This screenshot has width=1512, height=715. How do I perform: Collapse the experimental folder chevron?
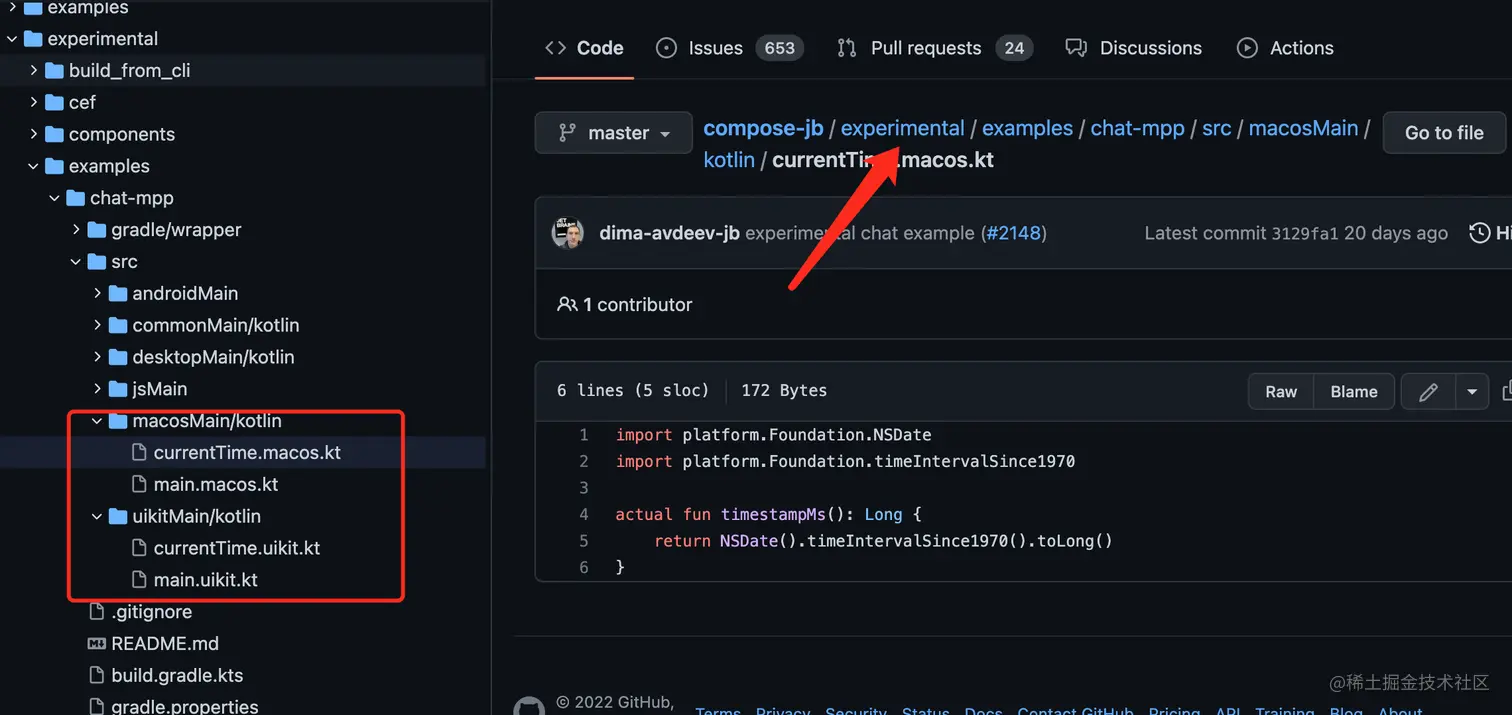(12, 39)
